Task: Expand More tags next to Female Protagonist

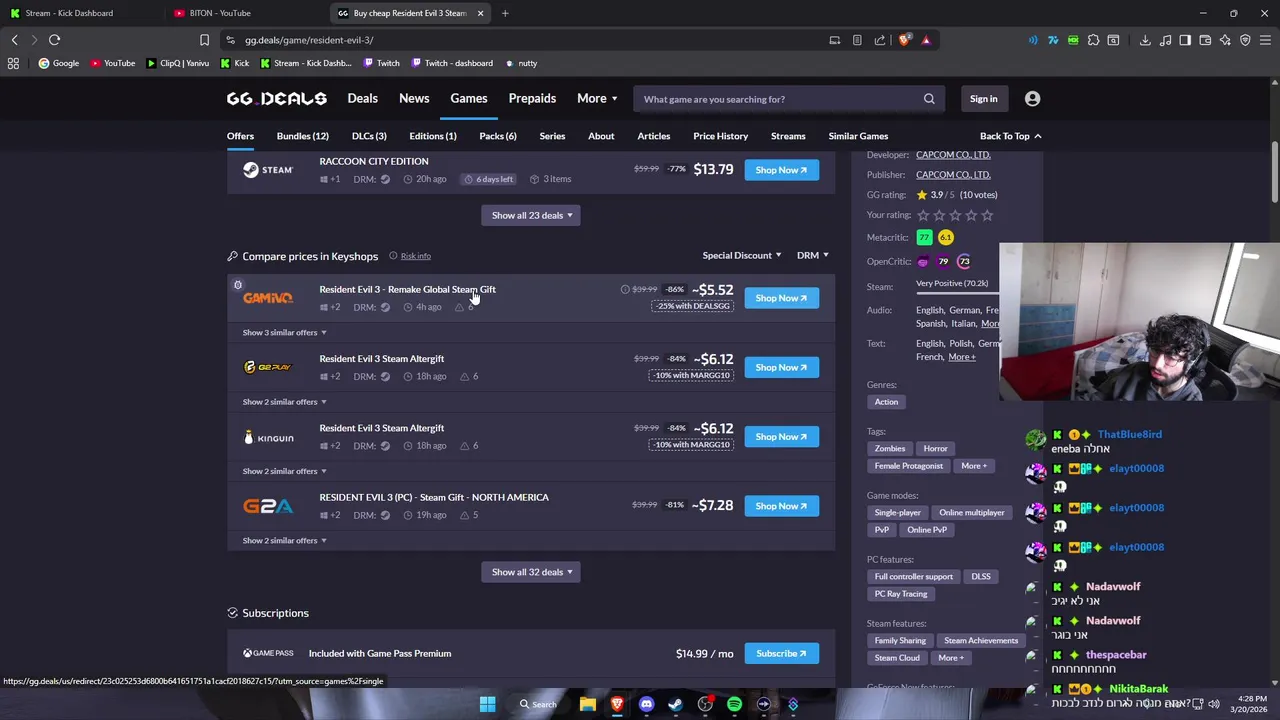Action: pyautogui.click(x=974, y=466)
